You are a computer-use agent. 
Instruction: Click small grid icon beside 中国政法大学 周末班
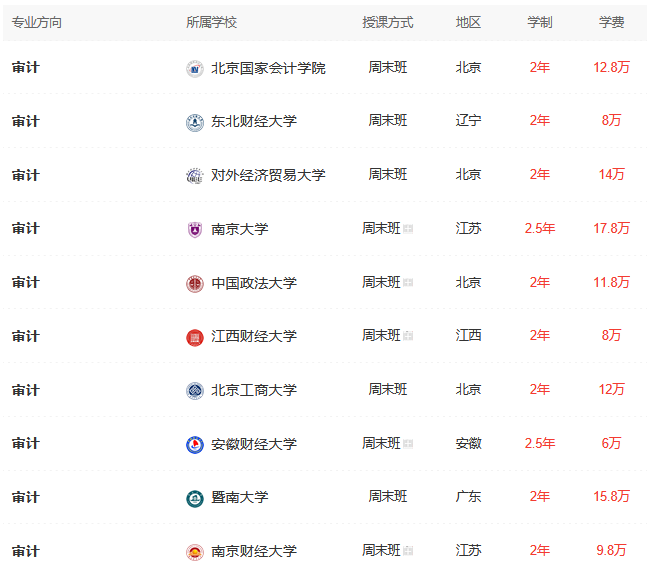[408, 282]
